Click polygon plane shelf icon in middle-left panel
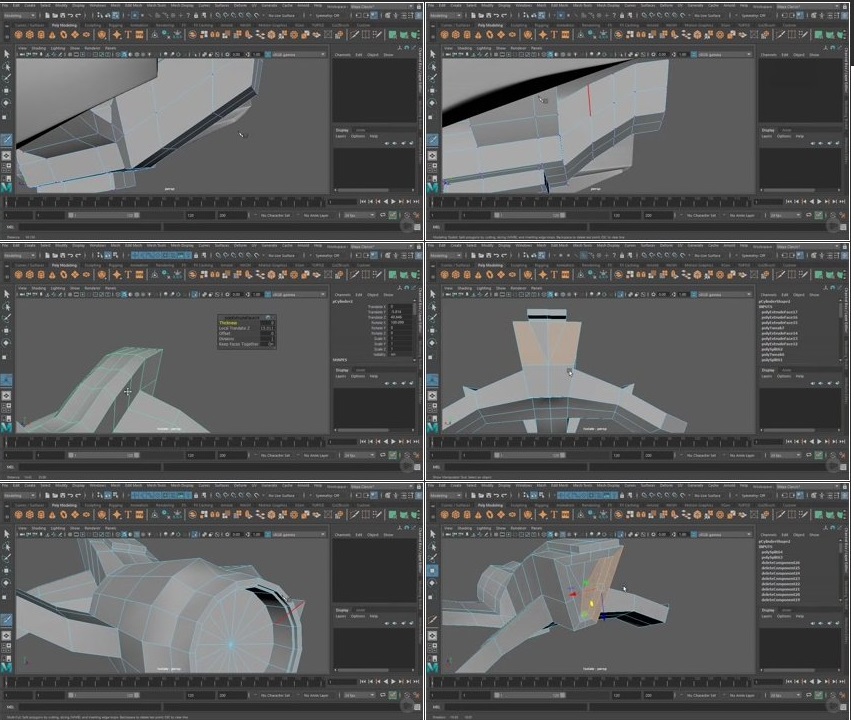854x720 pixels. (x=75, y=274)
